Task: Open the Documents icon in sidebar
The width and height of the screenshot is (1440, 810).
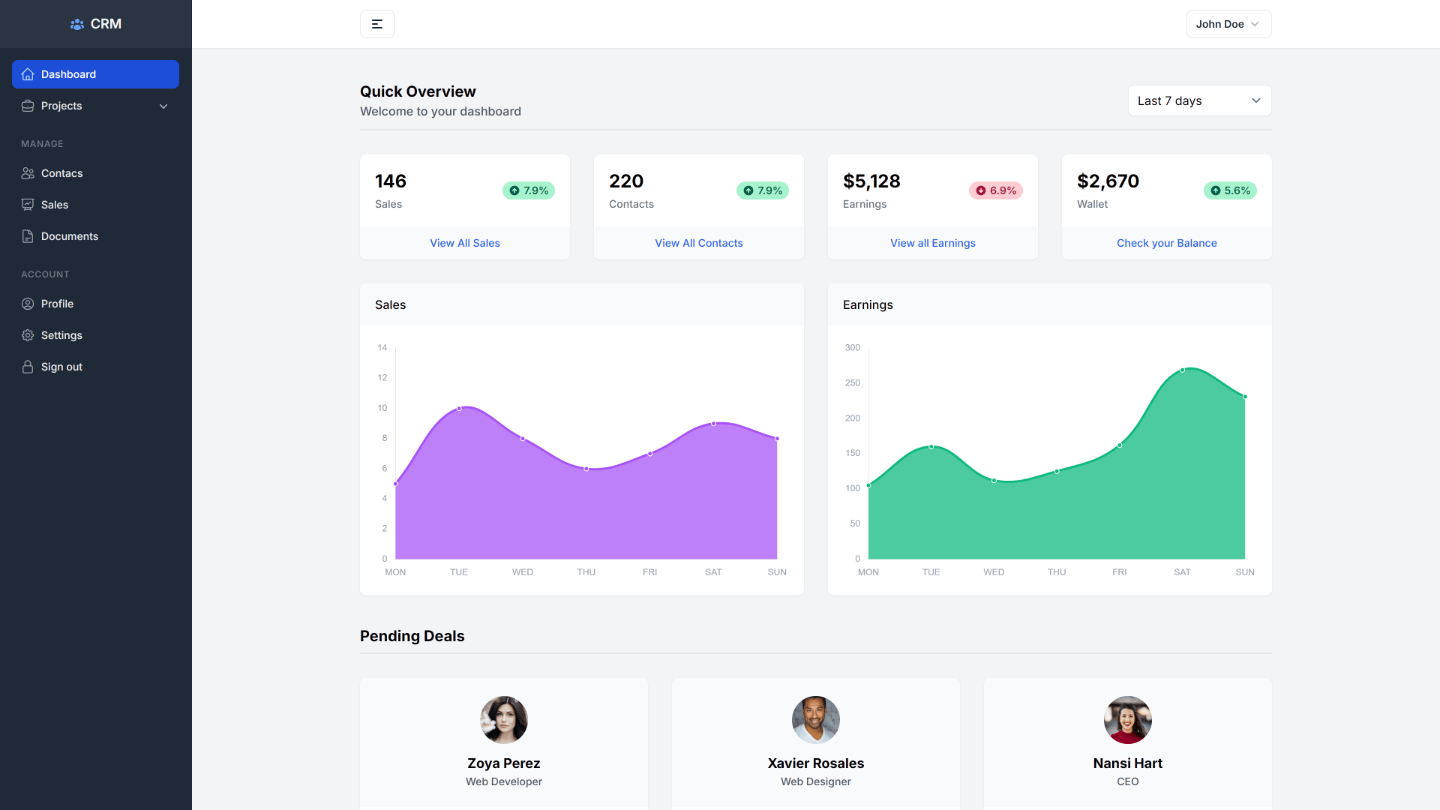Action: coord(29,236)
